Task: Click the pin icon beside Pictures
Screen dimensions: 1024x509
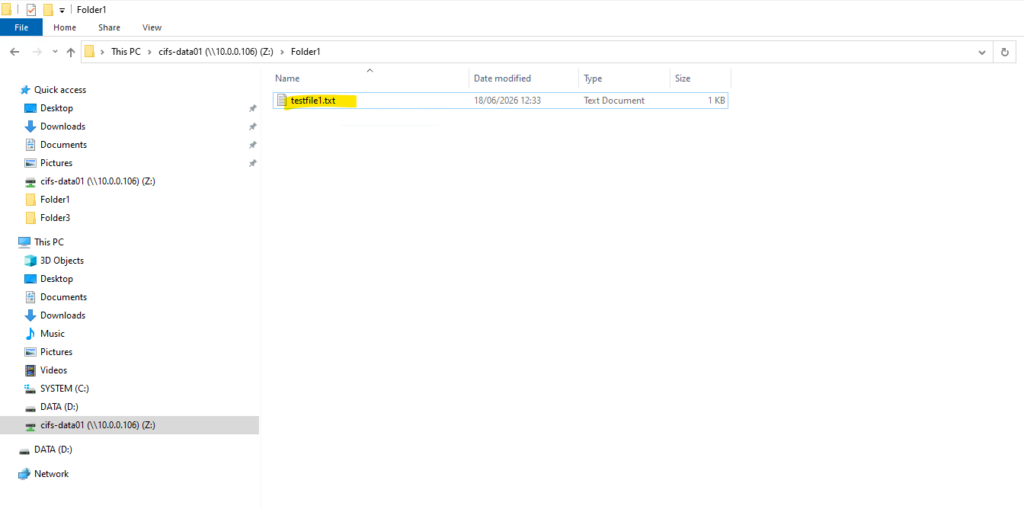Action: (253, 163)
